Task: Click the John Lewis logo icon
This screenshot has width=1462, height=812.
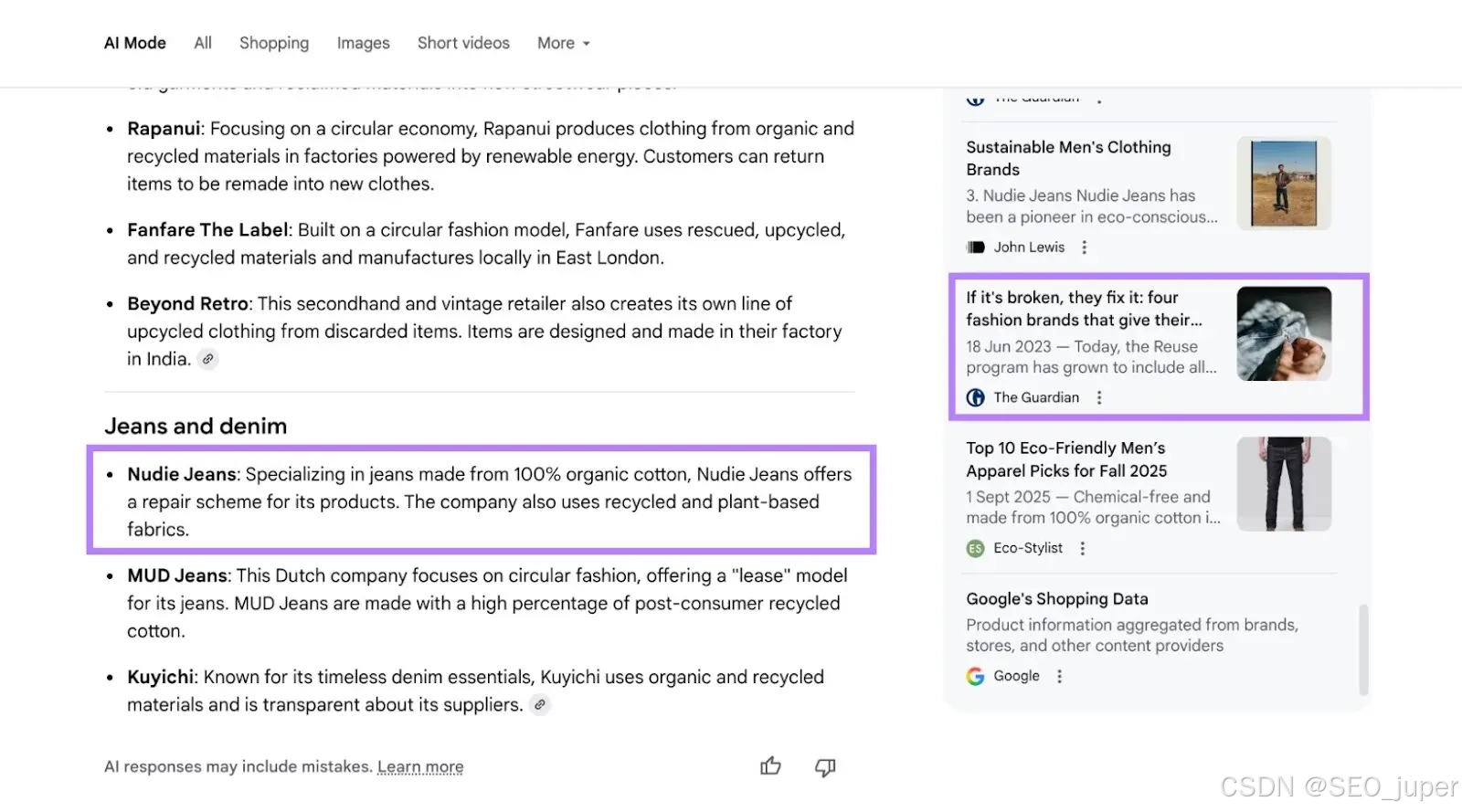Action: pyautogui.click(x=975, y=248)
